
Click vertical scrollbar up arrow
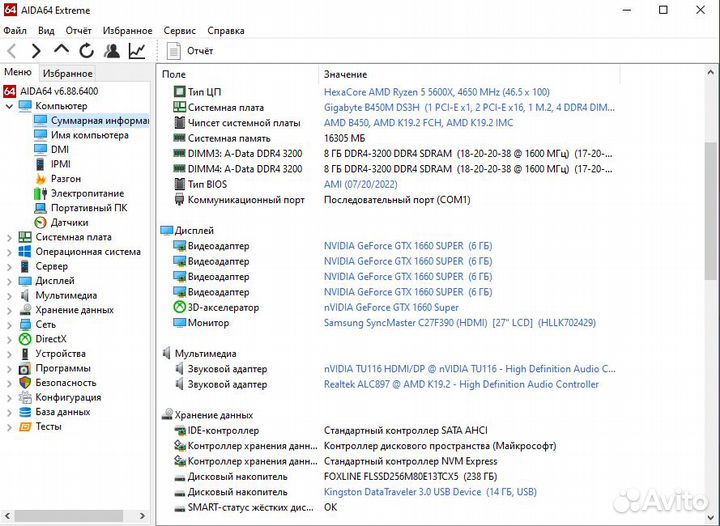click(710, 73)
